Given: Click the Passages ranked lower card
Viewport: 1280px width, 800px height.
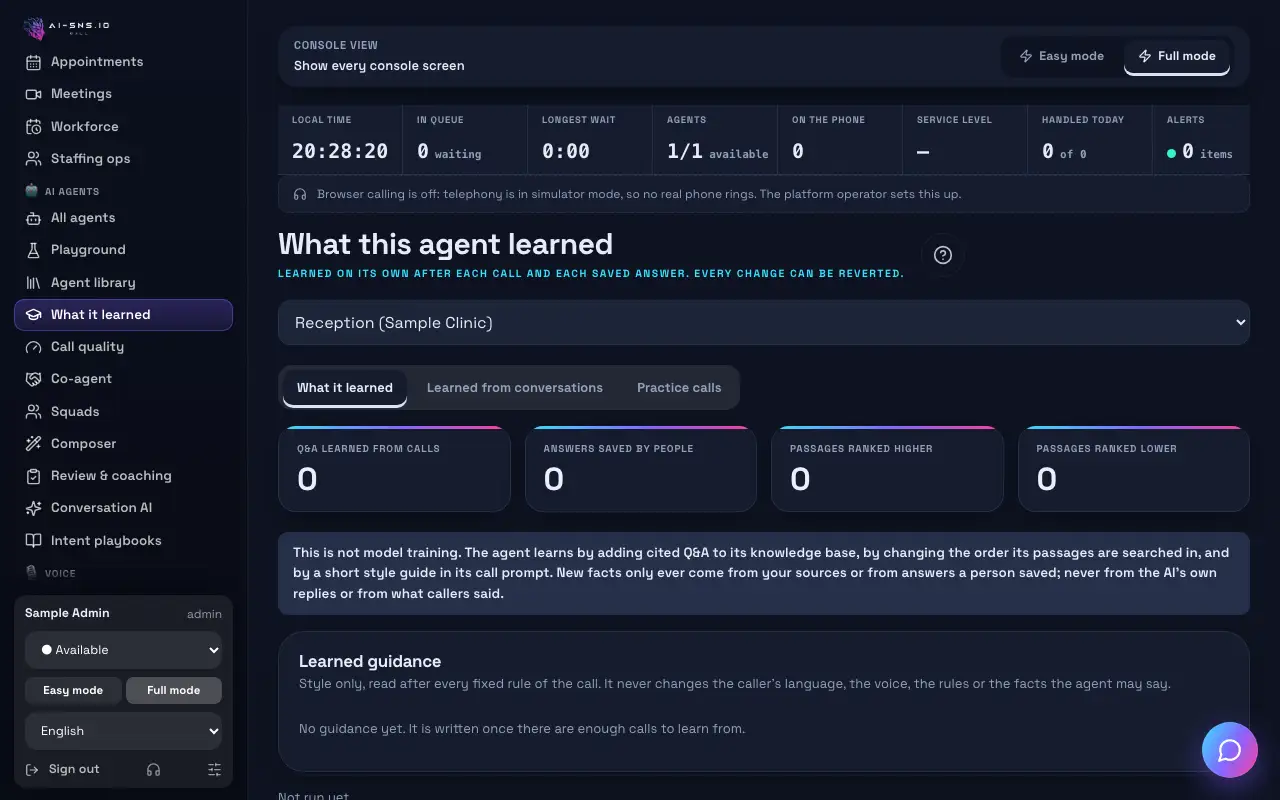Looking at the screenshot, I should [1134, 469].
